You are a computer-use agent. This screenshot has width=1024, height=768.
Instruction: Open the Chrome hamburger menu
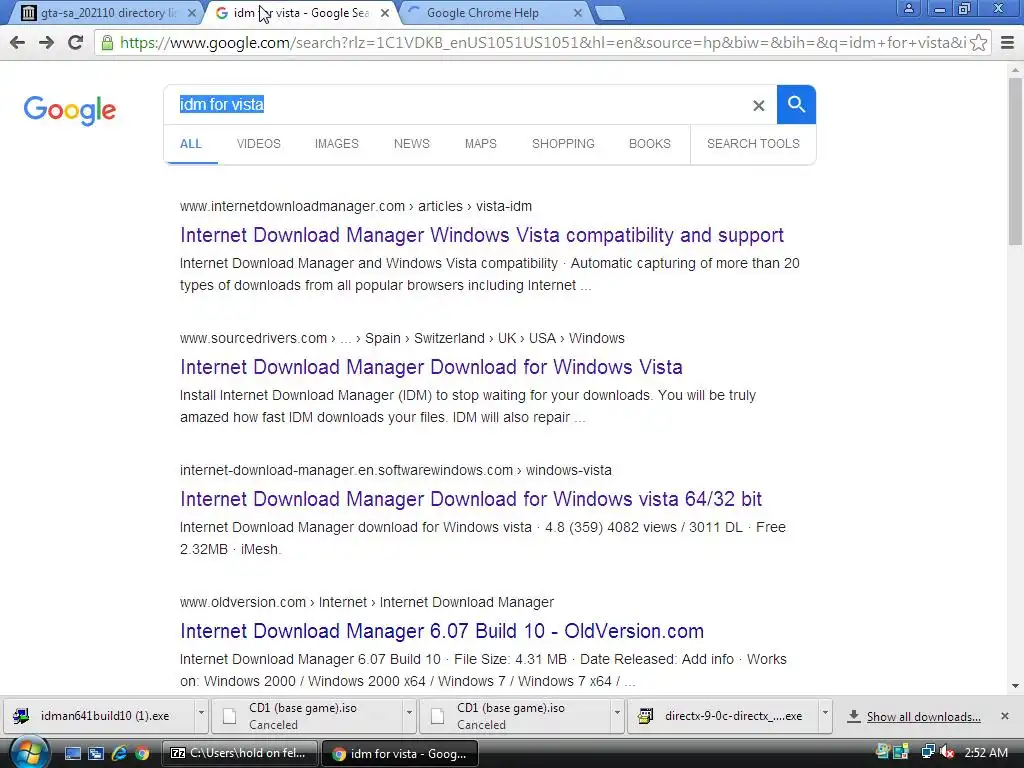click(1008, 43)
